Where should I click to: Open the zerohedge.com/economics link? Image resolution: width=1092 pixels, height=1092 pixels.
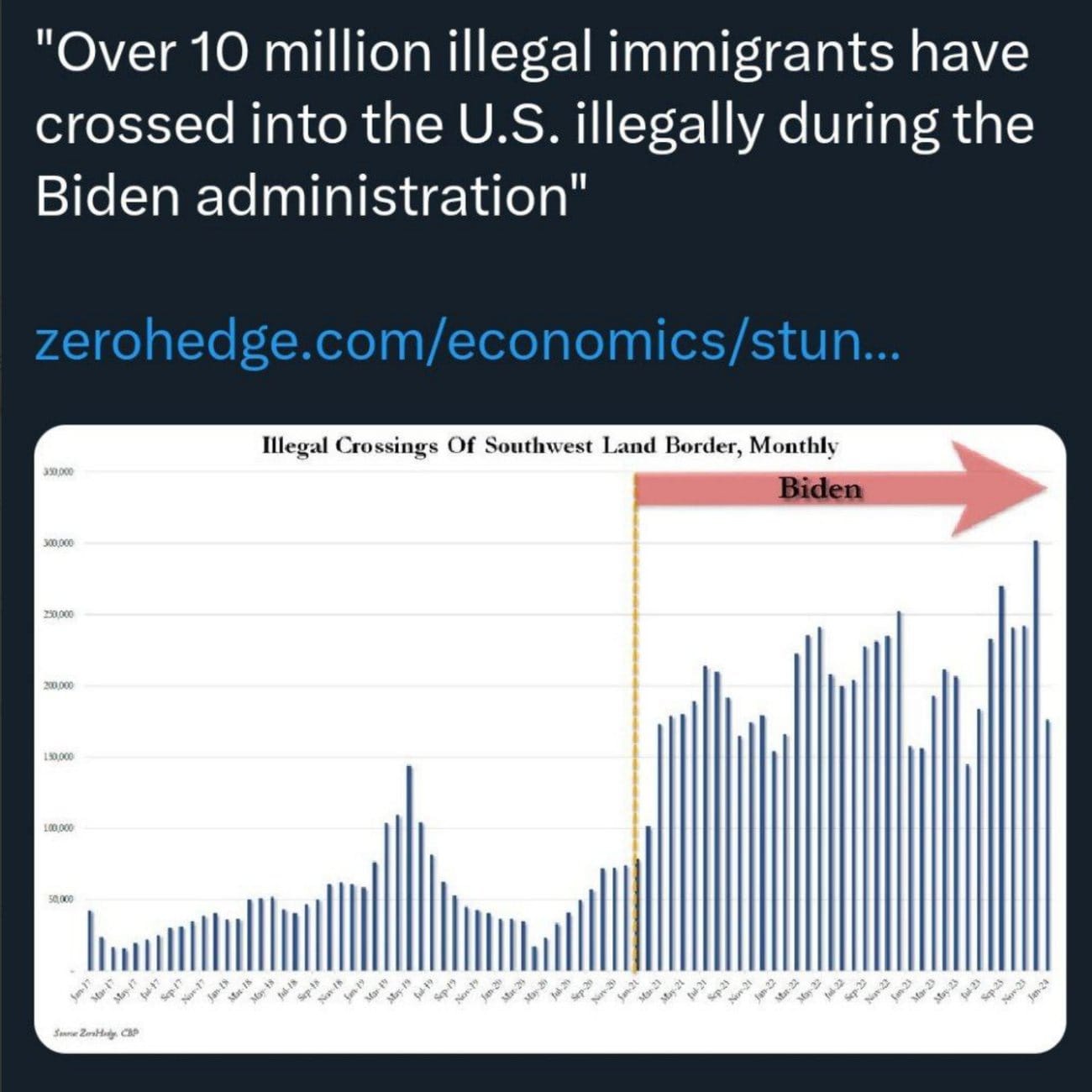pos(467,345)
